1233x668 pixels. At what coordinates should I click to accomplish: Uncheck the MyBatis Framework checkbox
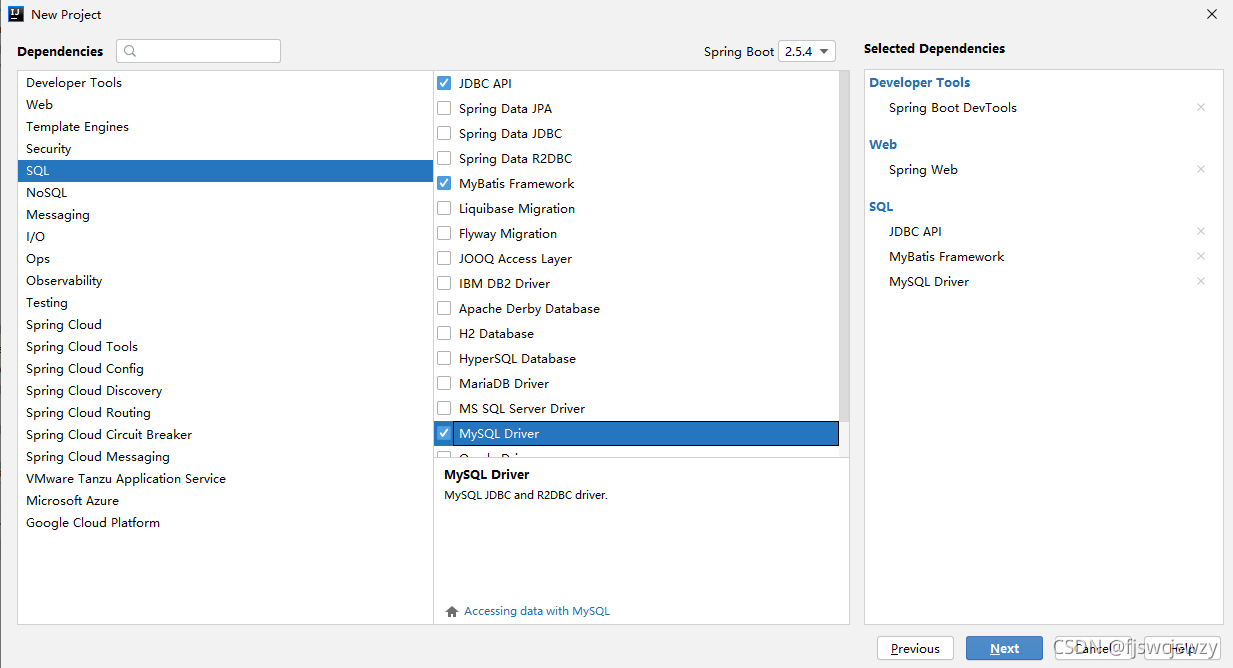444,183
